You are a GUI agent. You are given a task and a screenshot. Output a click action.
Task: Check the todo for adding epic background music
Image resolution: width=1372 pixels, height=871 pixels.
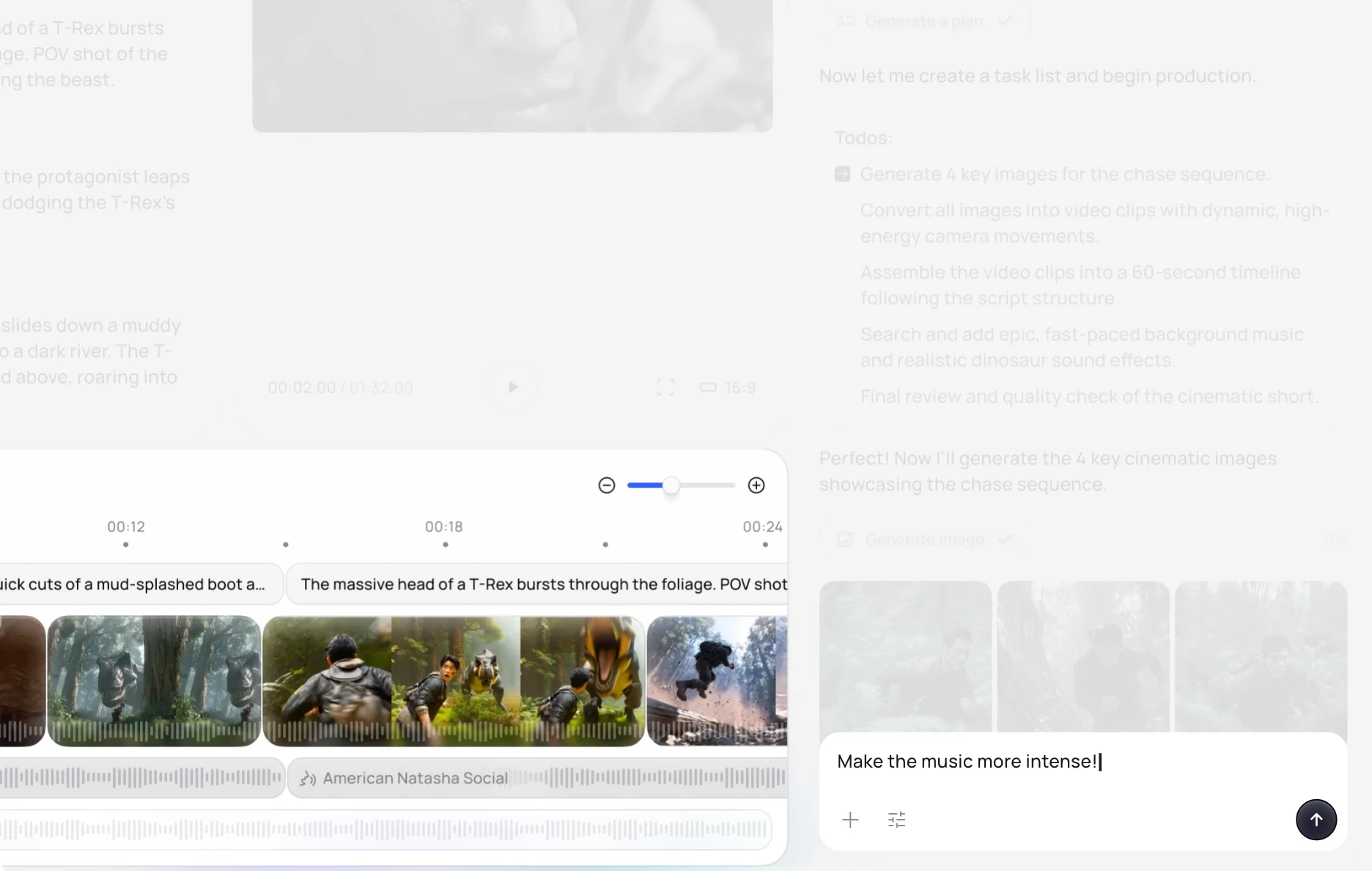pyautogui.click(x=843, y=334)
